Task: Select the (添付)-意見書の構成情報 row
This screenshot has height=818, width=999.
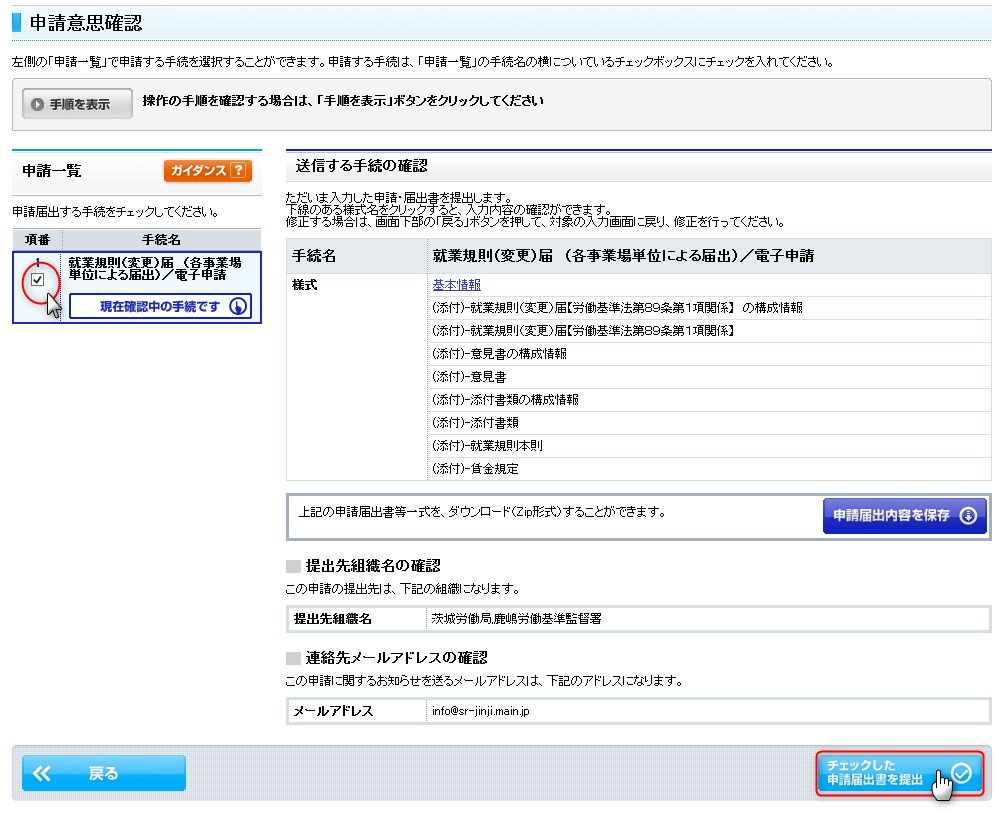Action: (x=499, y=354)
